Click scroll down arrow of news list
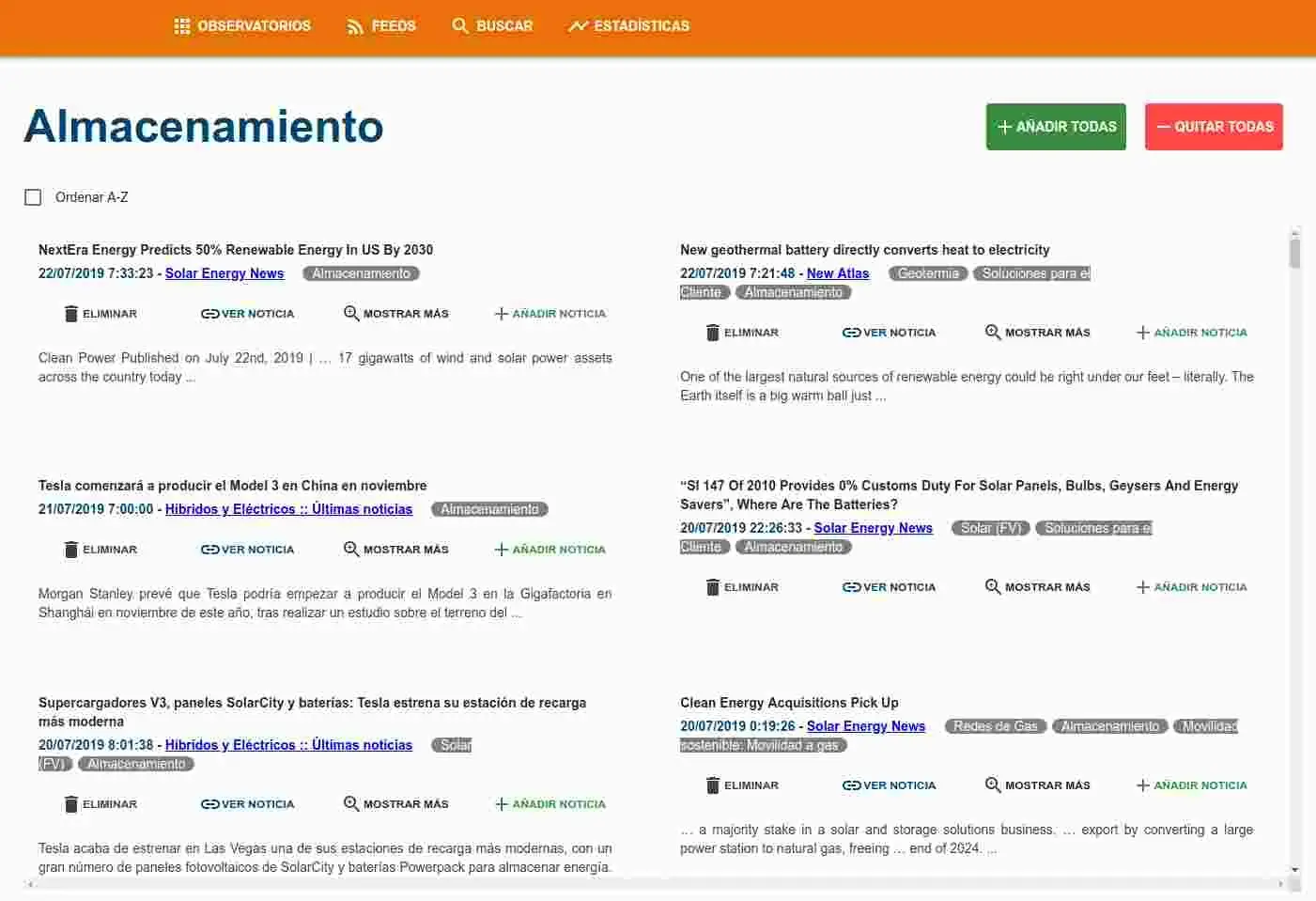Screen dimensions: 1316x901 click(x=1294, y=870)
